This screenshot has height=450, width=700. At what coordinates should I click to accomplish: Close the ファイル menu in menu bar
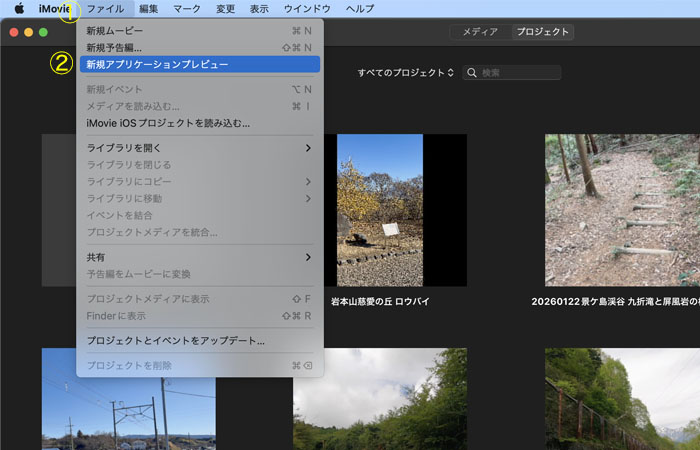click(105, 8)
